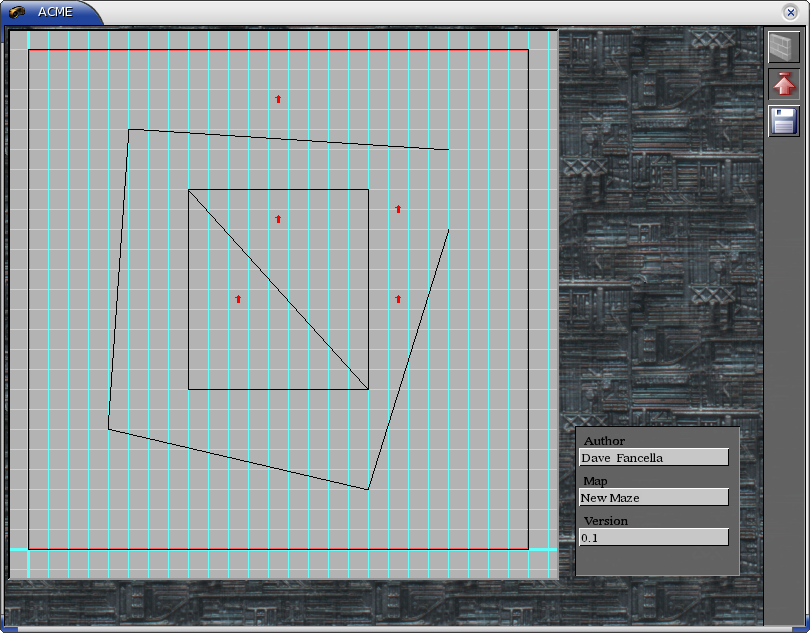
Task: Pick the lower red arrow right of inner square
Action: click(x=398, y=299)
